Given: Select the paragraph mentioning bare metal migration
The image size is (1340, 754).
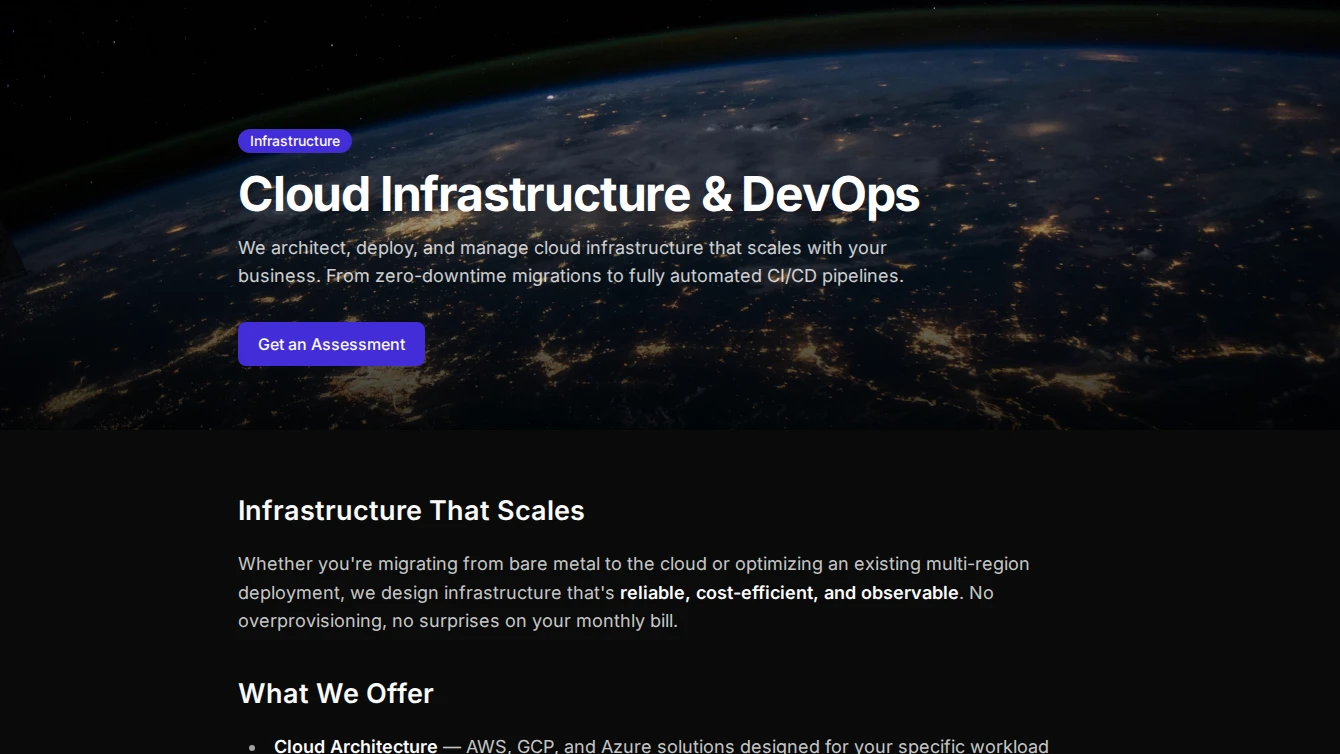Looking at the screenshot, I should coord(633,592).
